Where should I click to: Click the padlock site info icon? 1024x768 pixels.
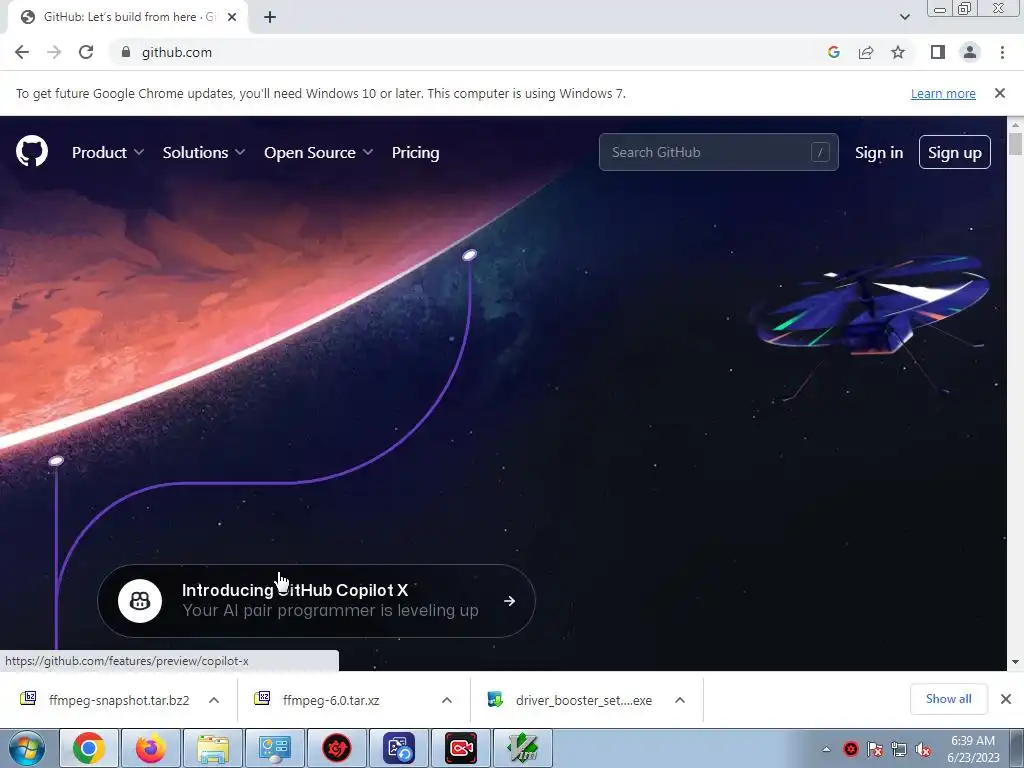pyautogui.click(x=126, y=52)
